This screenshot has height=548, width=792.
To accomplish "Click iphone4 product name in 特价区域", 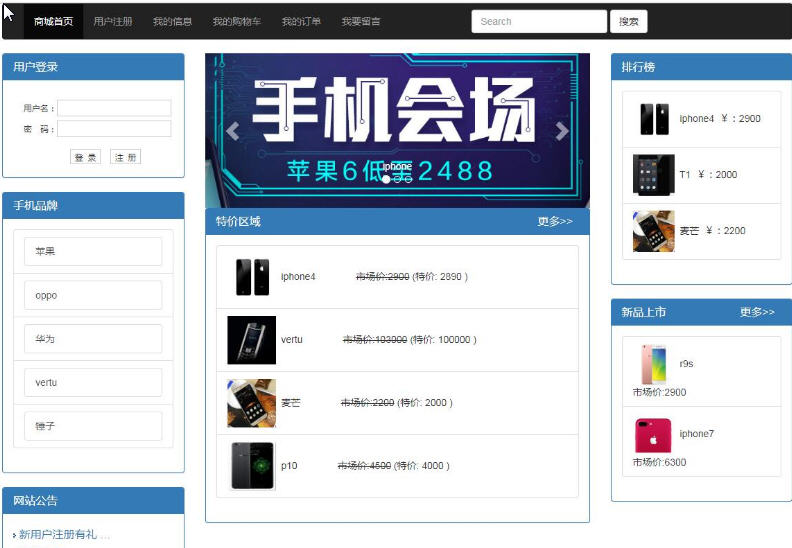I will coord(298,277).
